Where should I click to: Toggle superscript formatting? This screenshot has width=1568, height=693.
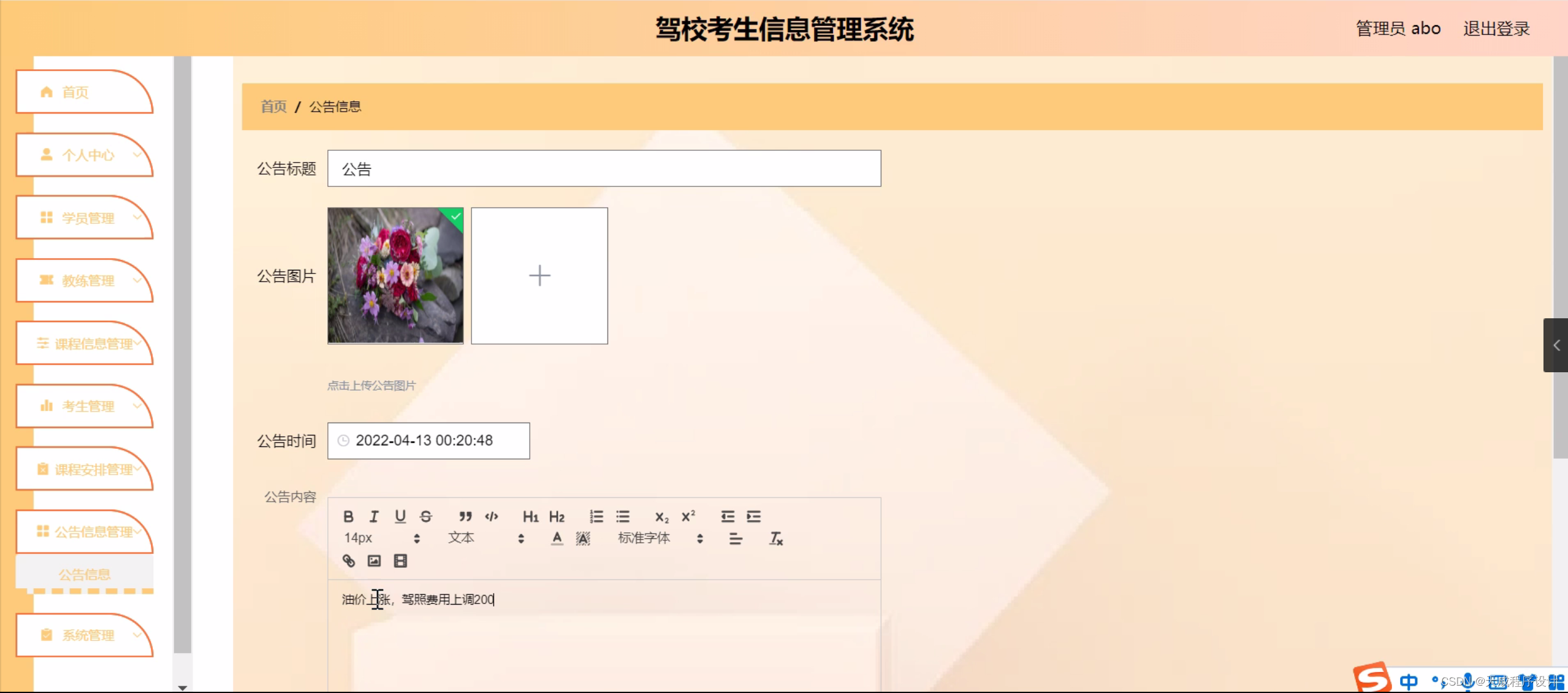(688, 516)
